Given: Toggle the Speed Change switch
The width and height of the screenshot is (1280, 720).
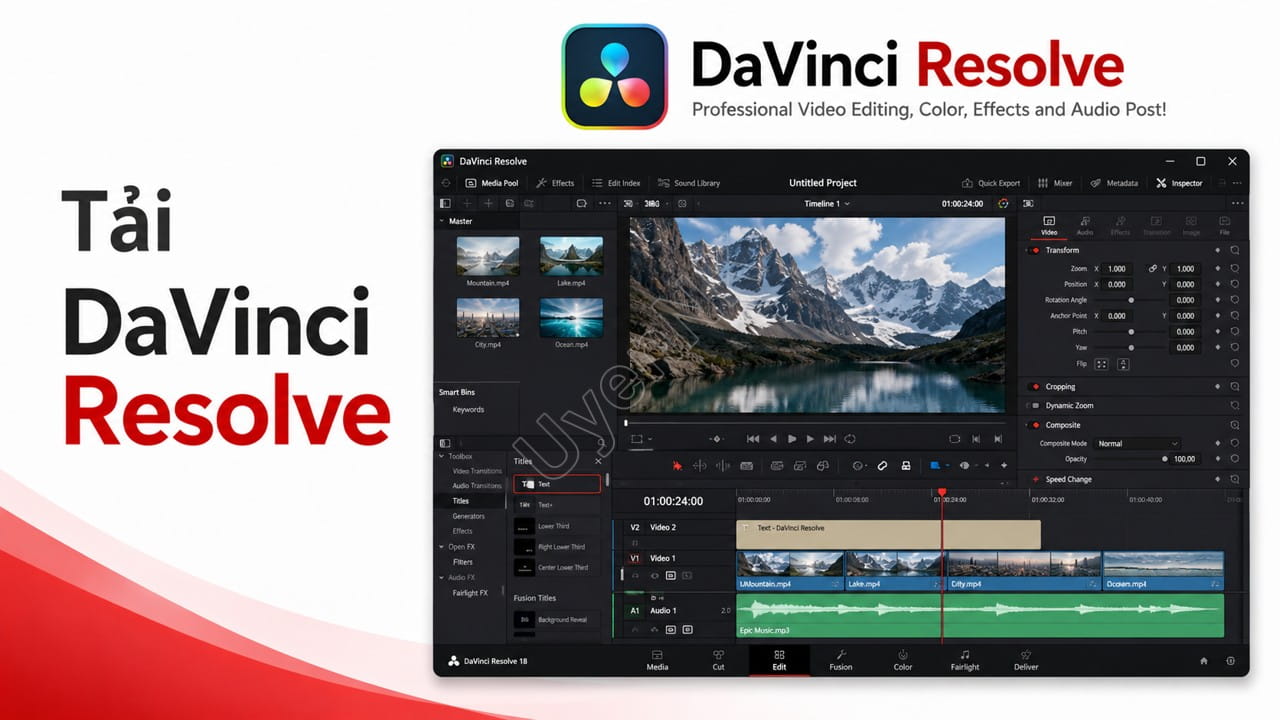Looking at the screenshot, I should tap(1035, 479).
